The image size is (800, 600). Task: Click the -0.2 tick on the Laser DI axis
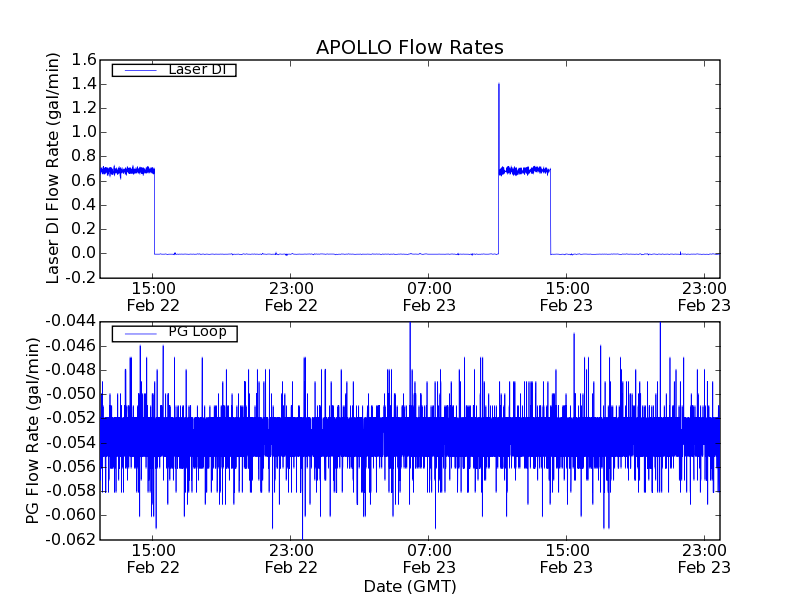80,278
